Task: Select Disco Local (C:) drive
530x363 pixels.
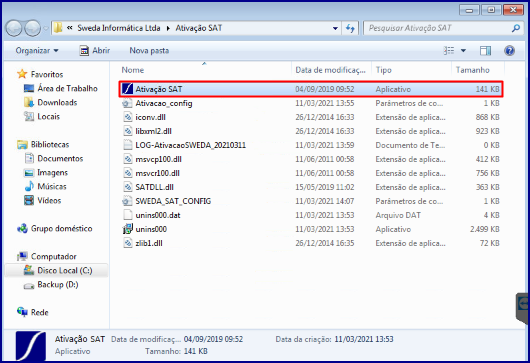Action: [x=65, y=270]
